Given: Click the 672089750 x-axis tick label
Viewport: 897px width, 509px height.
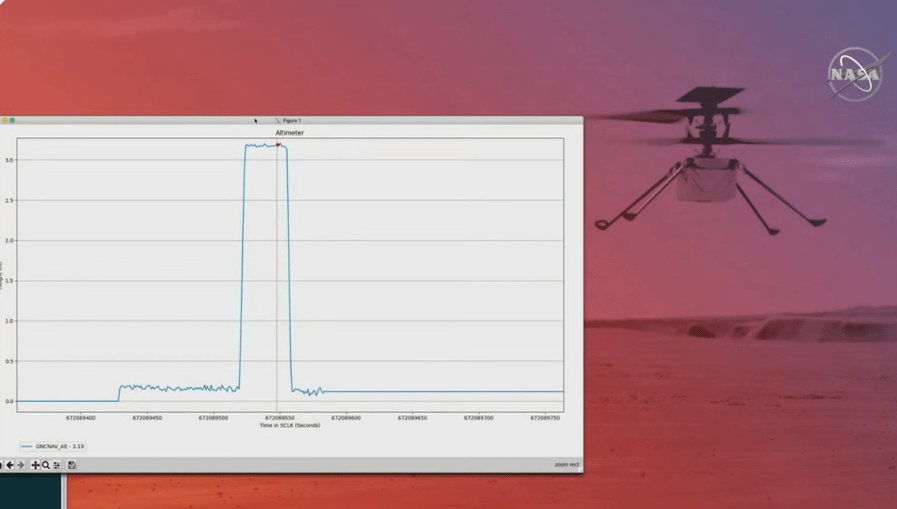Looking at the screenshot, I should (x=545, y=418).
